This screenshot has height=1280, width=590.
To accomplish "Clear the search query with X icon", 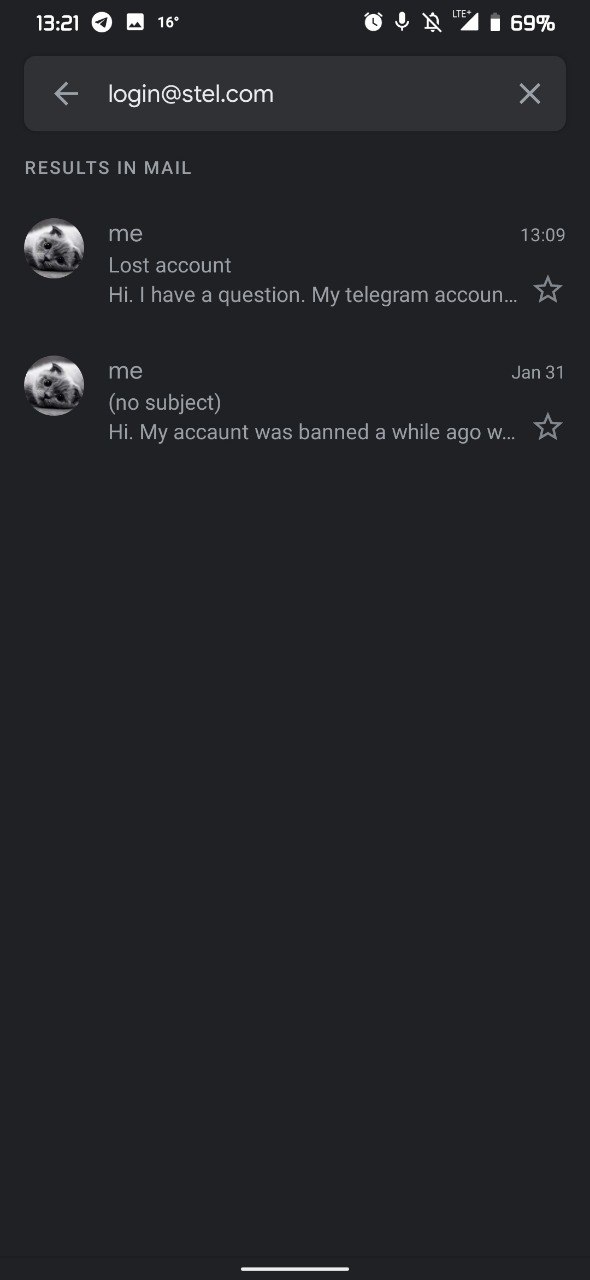I will tap(529, 94).
